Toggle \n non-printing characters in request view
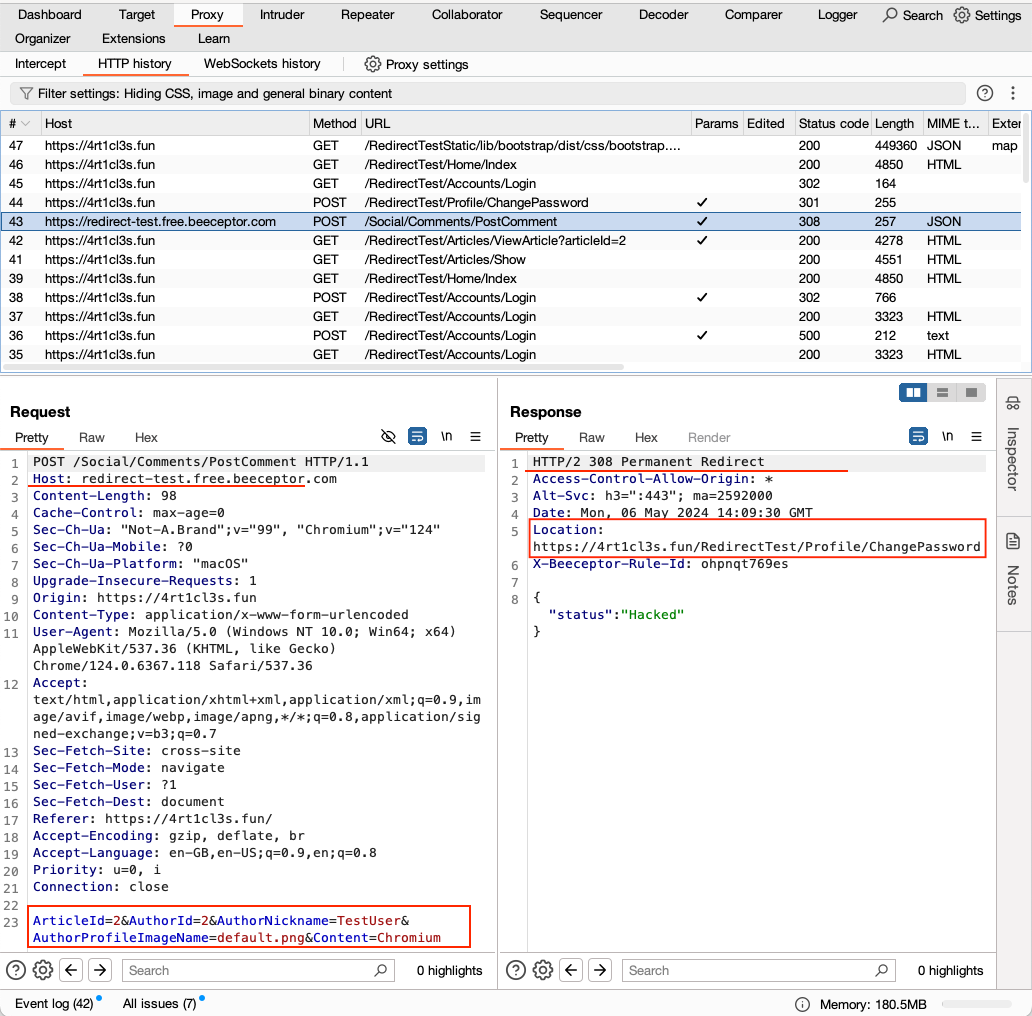The image size is (1032, 1016). [446, 437]
